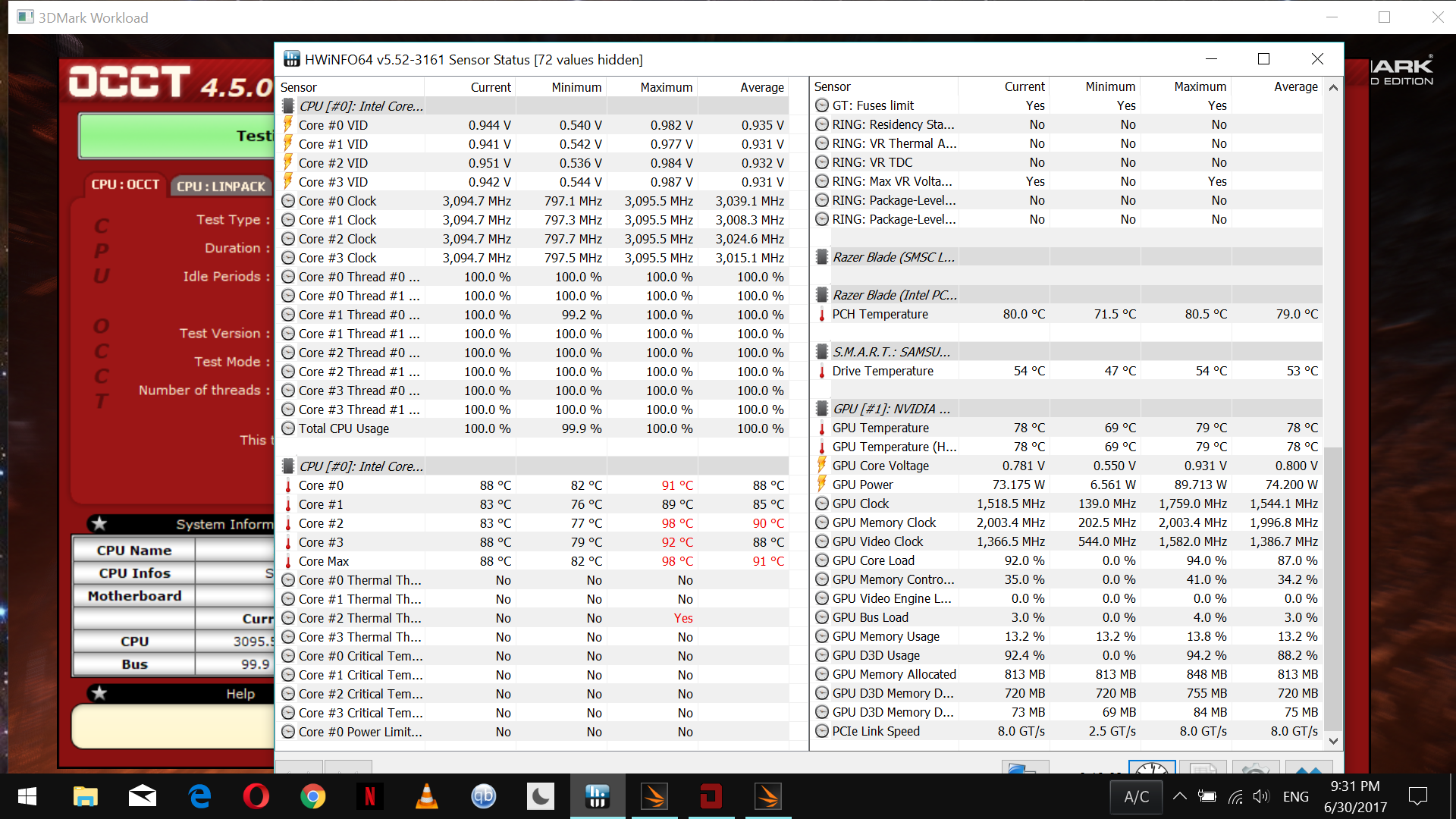Image resolution: width=1456 pixels, height=819 pixels.
Task: Click the A/C taskbar toolbar label
Action: click(1136, 797)
